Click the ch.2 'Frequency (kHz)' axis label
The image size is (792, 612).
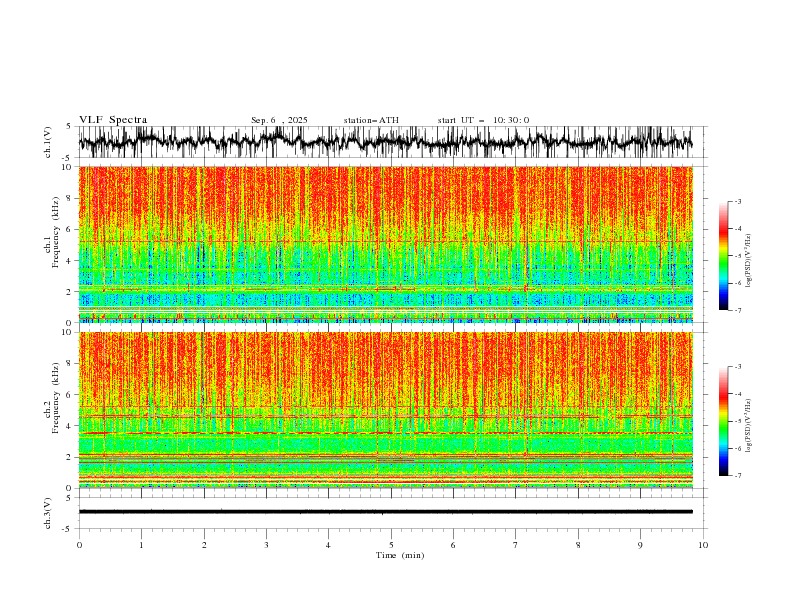pos(55,398)
